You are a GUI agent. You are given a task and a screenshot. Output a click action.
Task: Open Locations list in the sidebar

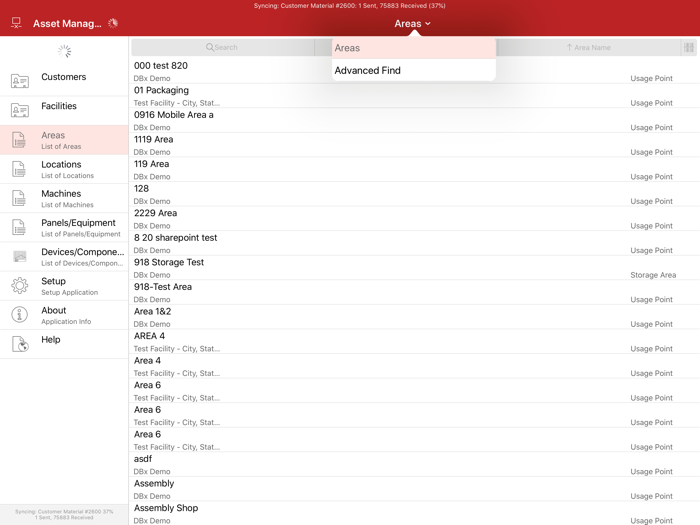[64, 169]
